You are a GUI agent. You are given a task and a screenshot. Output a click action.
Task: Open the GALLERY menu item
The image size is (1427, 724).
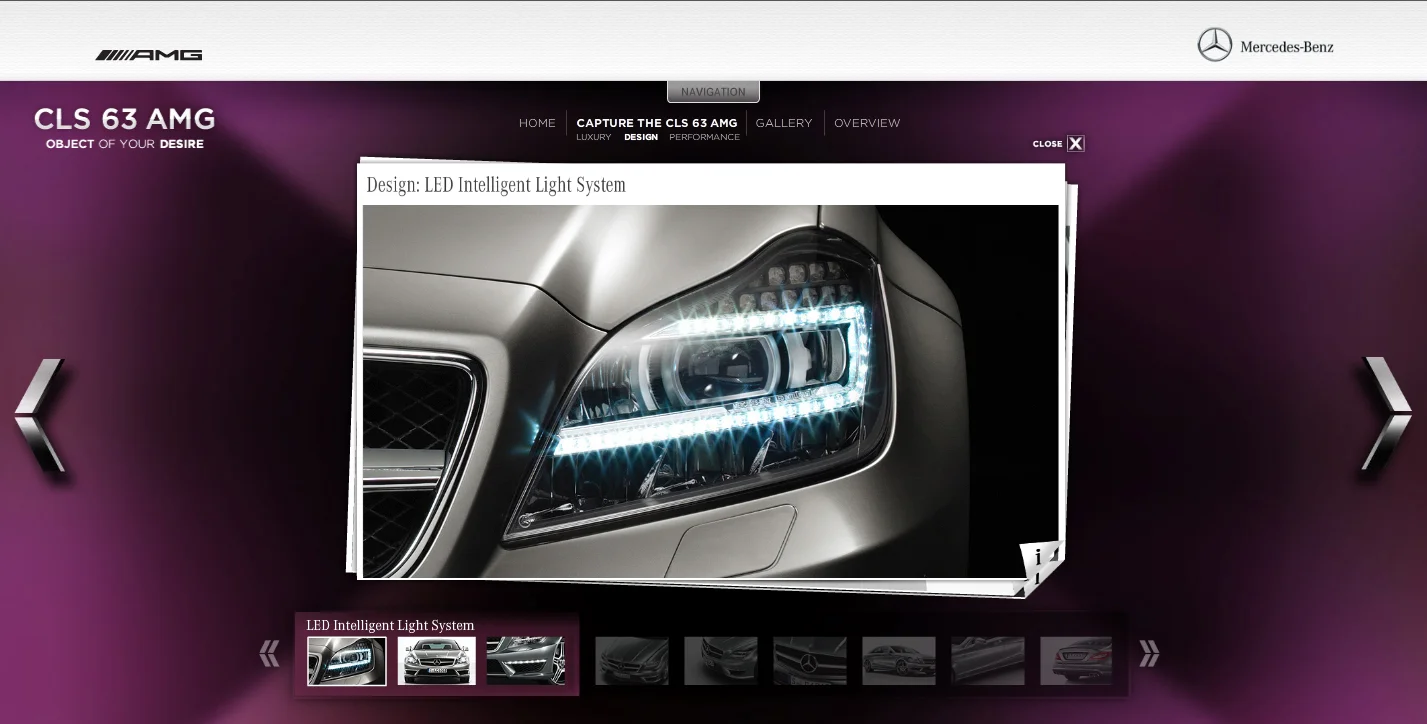[x=784, y=123]
